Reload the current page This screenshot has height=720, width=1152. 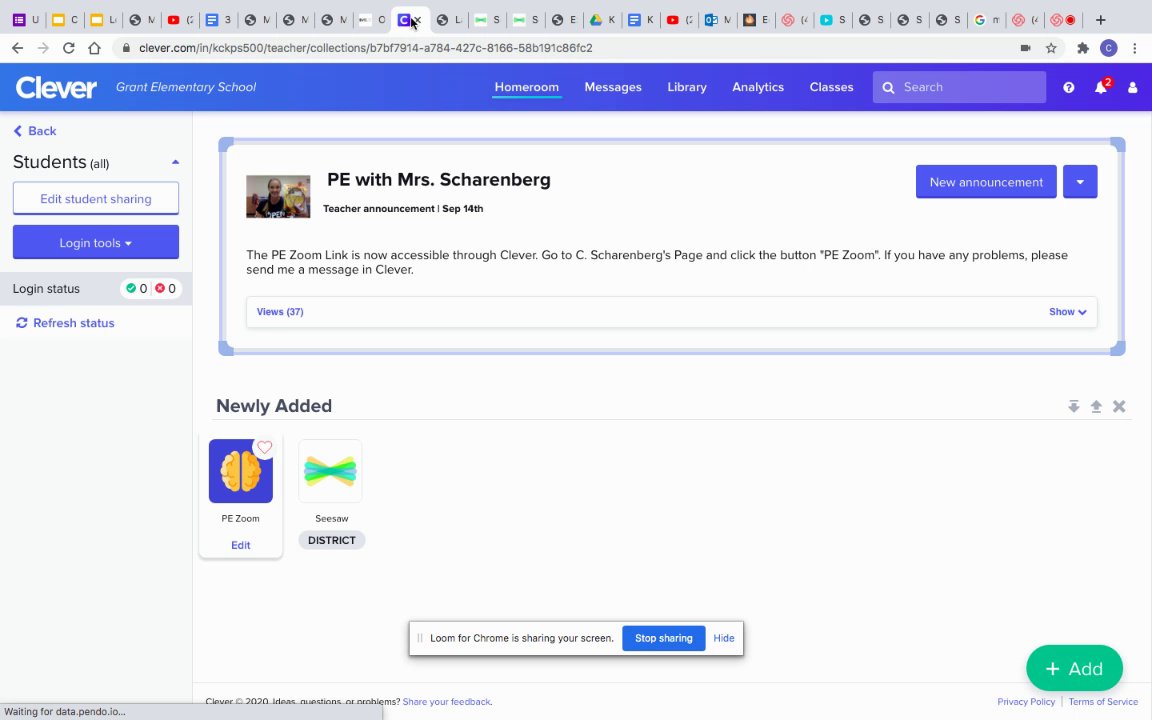[68, 48]
